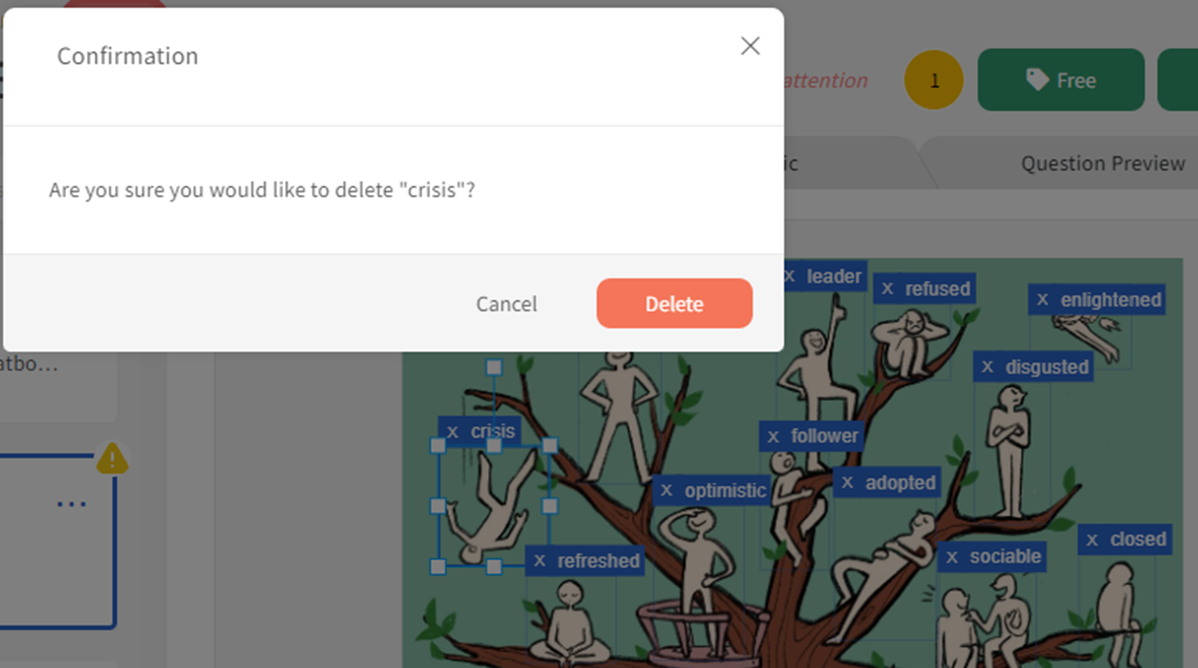The image size is (1198, 668).
Task: Open the Question Preview tab
Action: 1102,163
